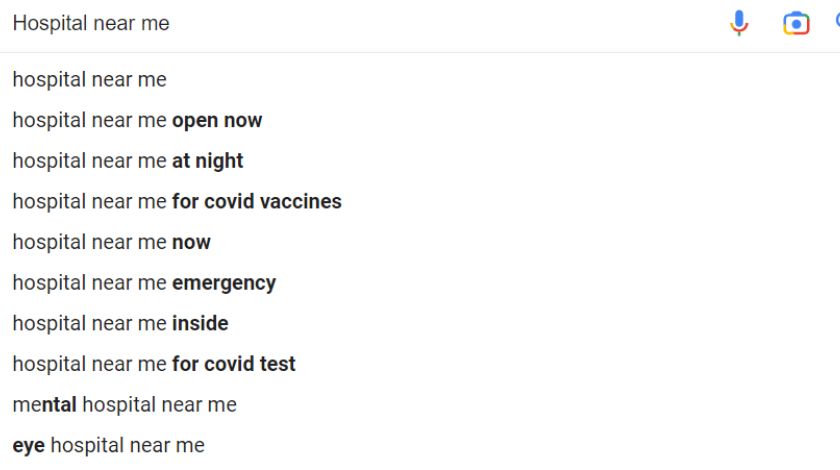Click the bold 'open now' text

(x=217, y=121)
